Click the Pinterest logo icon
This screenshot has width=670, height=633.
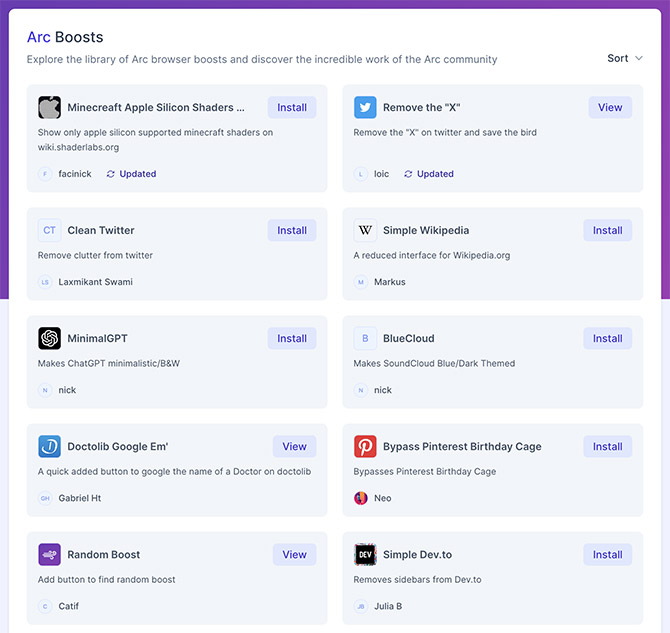click(x=365, y=447)
